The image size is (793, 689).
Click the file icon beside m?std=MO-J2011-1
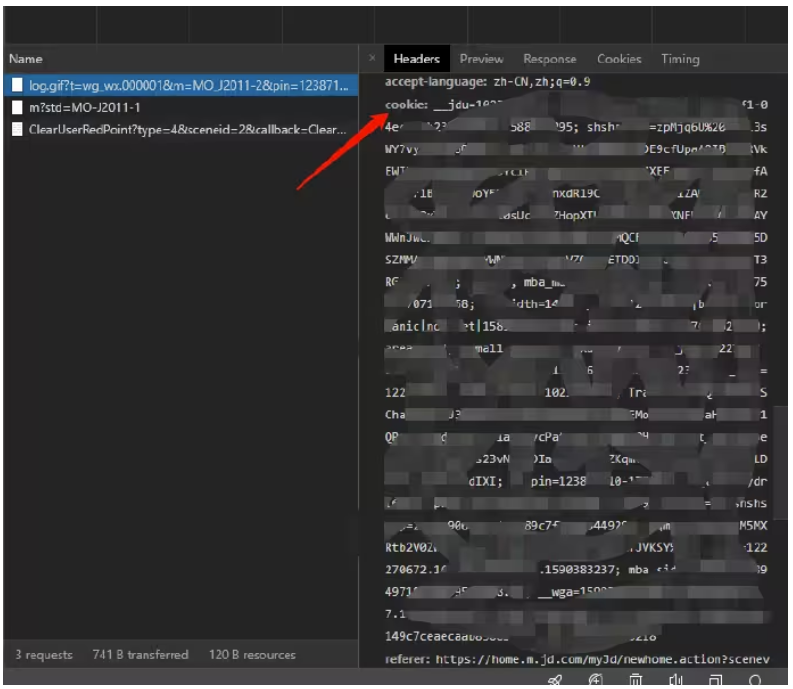[17, 107]
